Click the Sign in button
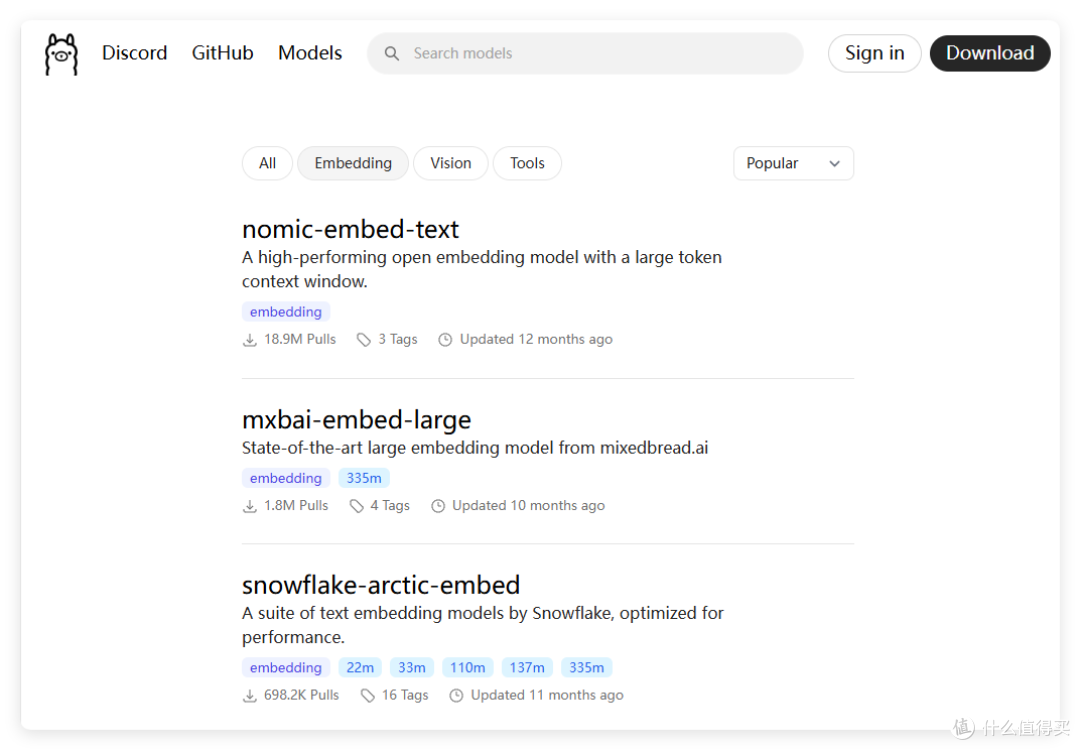This screenshot has height=750, width=1080. point(875,53)
